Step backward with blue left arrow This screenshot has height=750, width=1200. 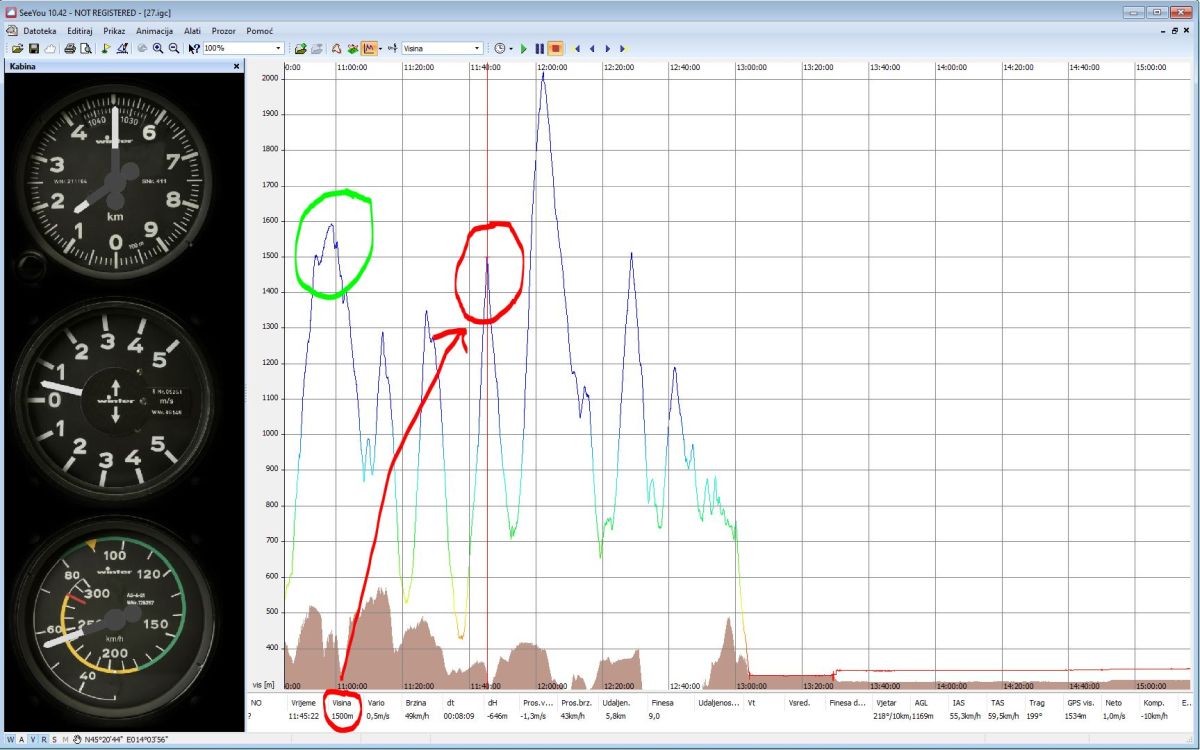click(x=591, y=48)
